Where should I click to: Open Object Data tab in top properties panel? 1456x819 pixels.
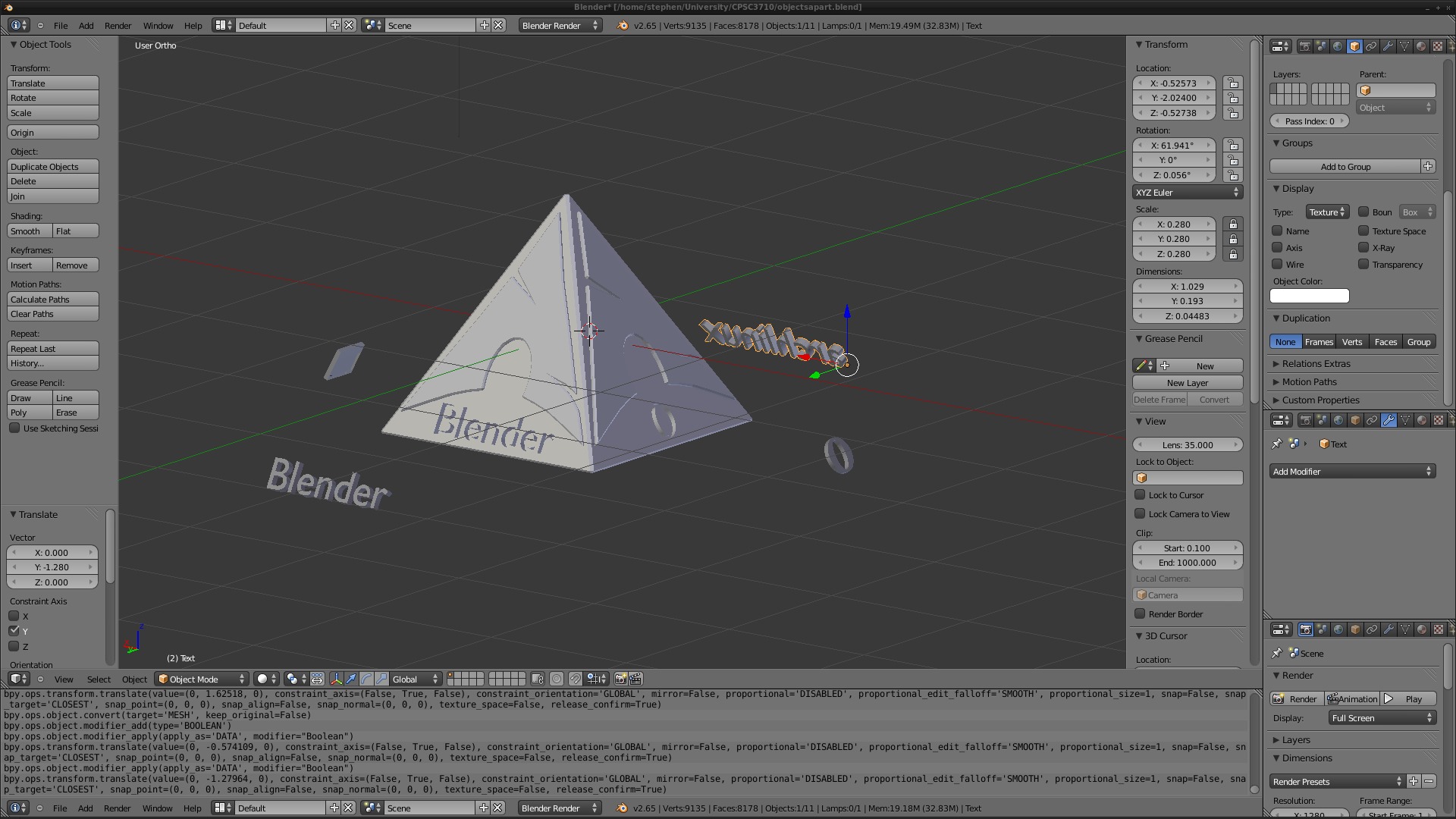tap(1404, 46)
